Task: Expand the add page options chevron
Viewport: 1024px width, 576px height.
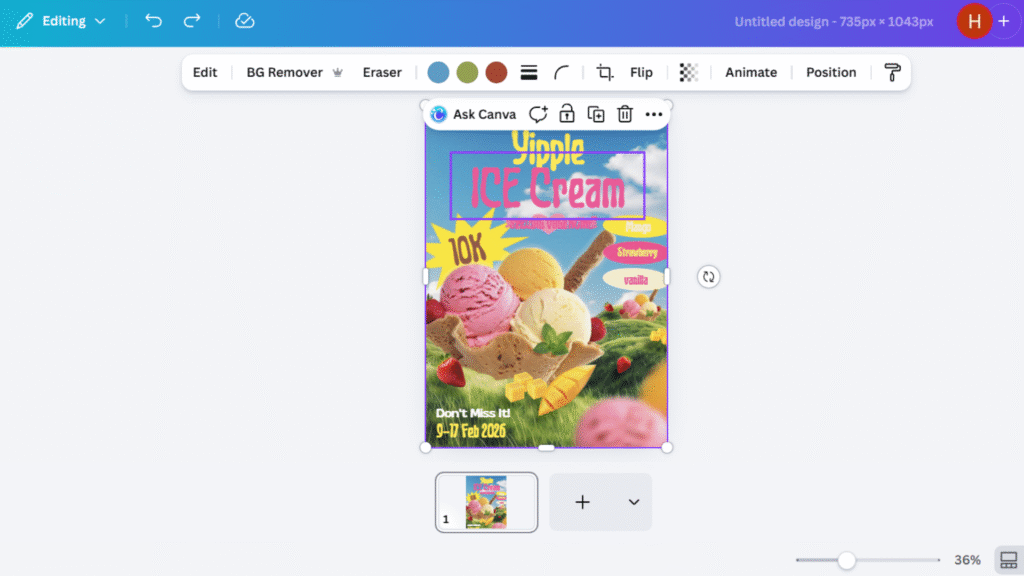Action: click(x=633, y=502)
